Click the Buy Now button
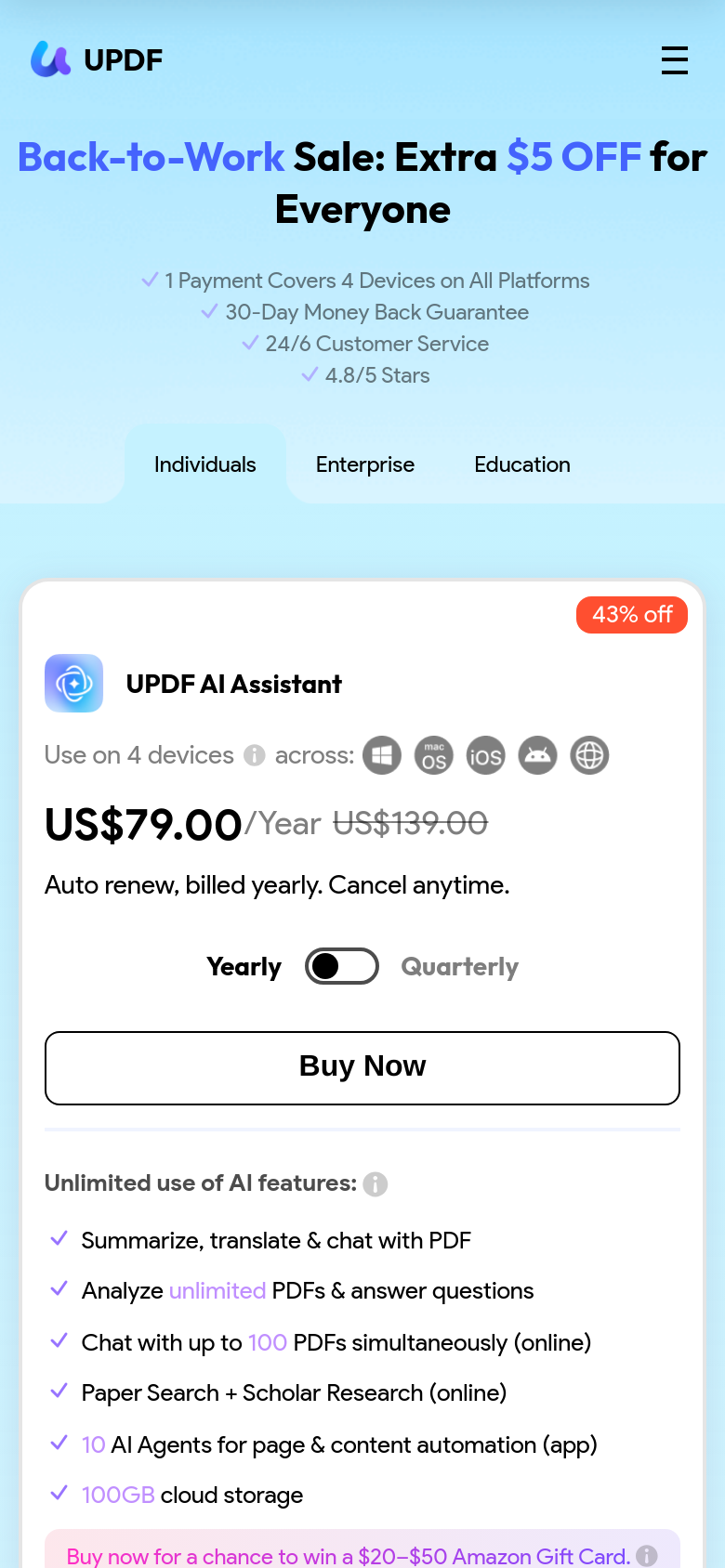The image size is (725, 1568). pos(362,1068)
